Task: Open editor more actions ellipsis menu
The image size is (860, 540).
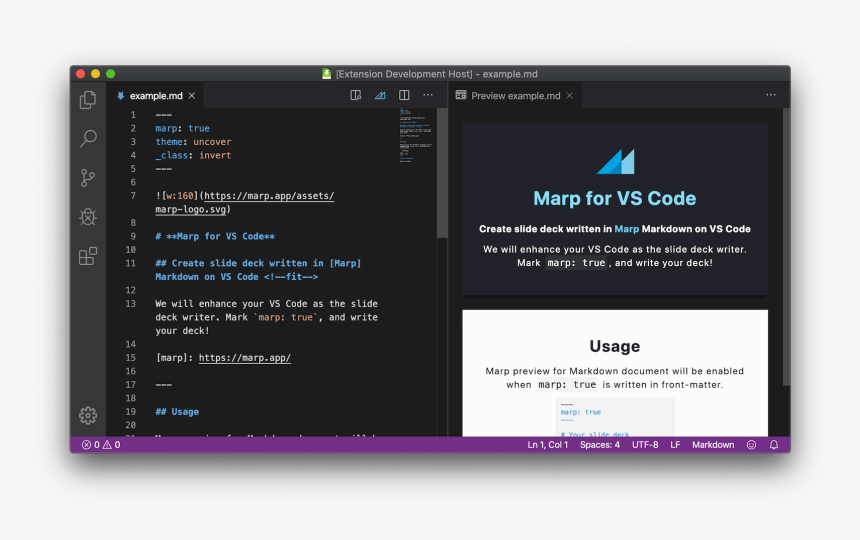Action: (428, 96)
